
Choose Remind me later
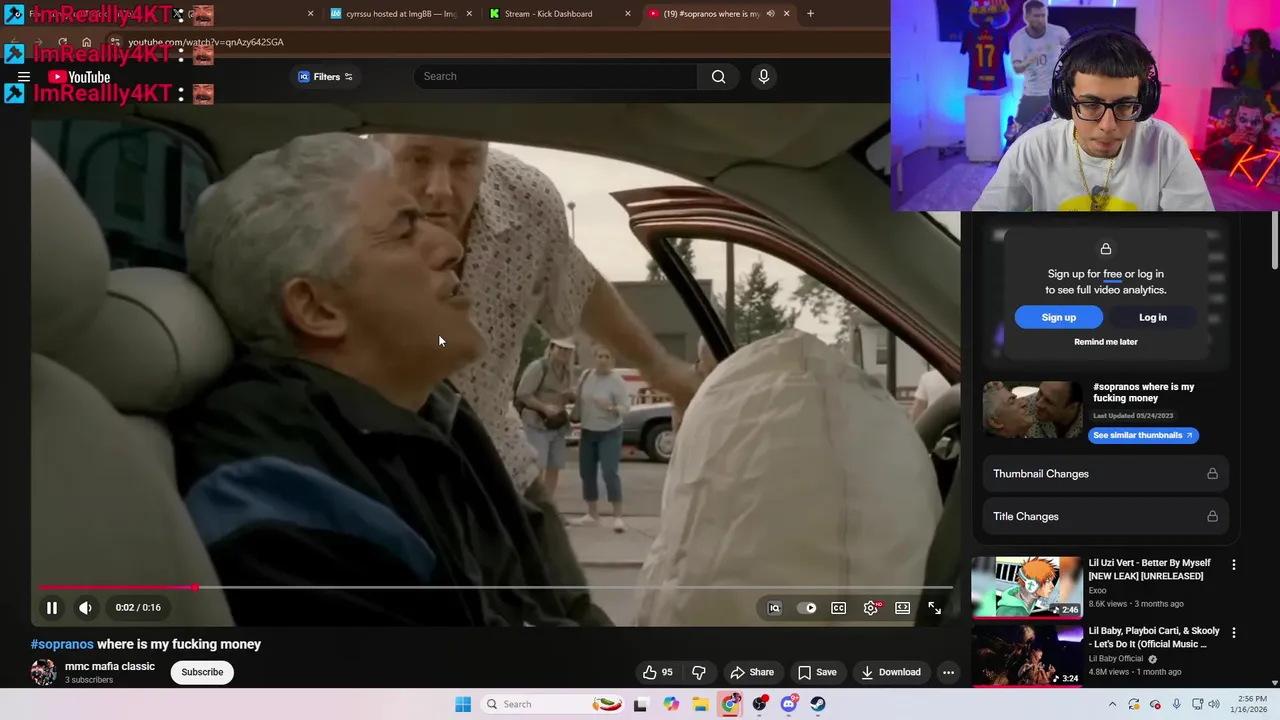point(1105,342)
